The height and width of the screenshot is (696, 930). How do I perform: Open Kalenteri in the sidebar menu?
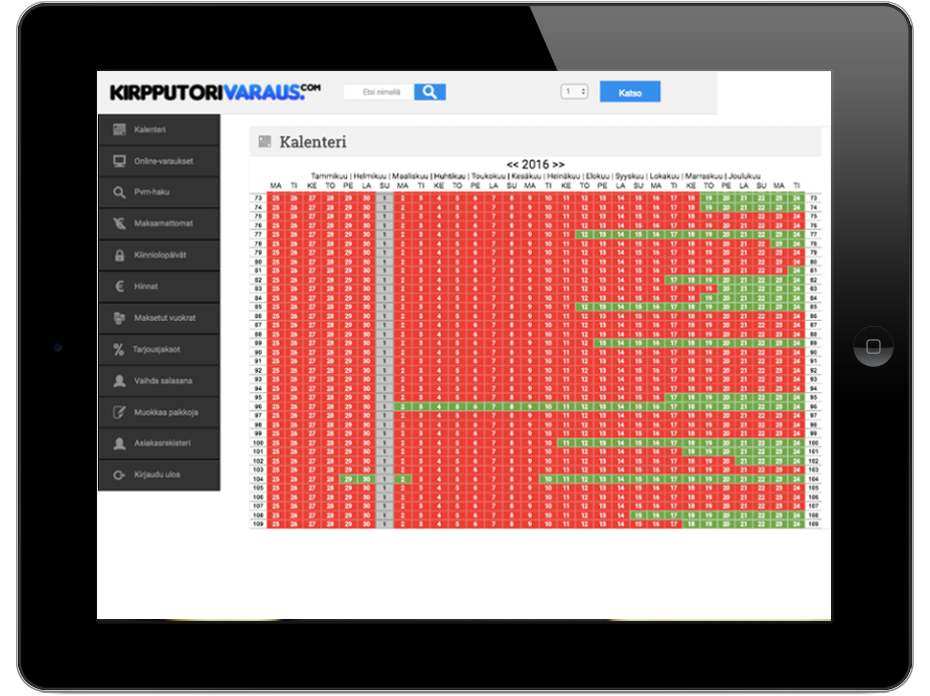point(150,130)
